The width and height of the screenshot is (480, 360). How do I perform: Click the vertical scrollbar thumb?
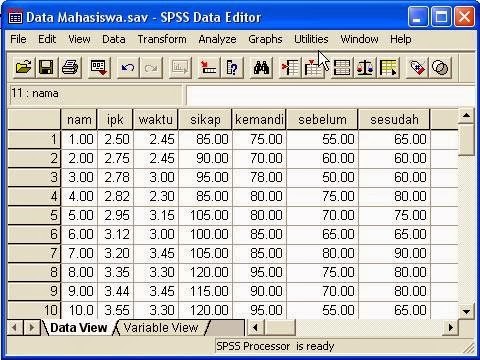coord(466,139)
